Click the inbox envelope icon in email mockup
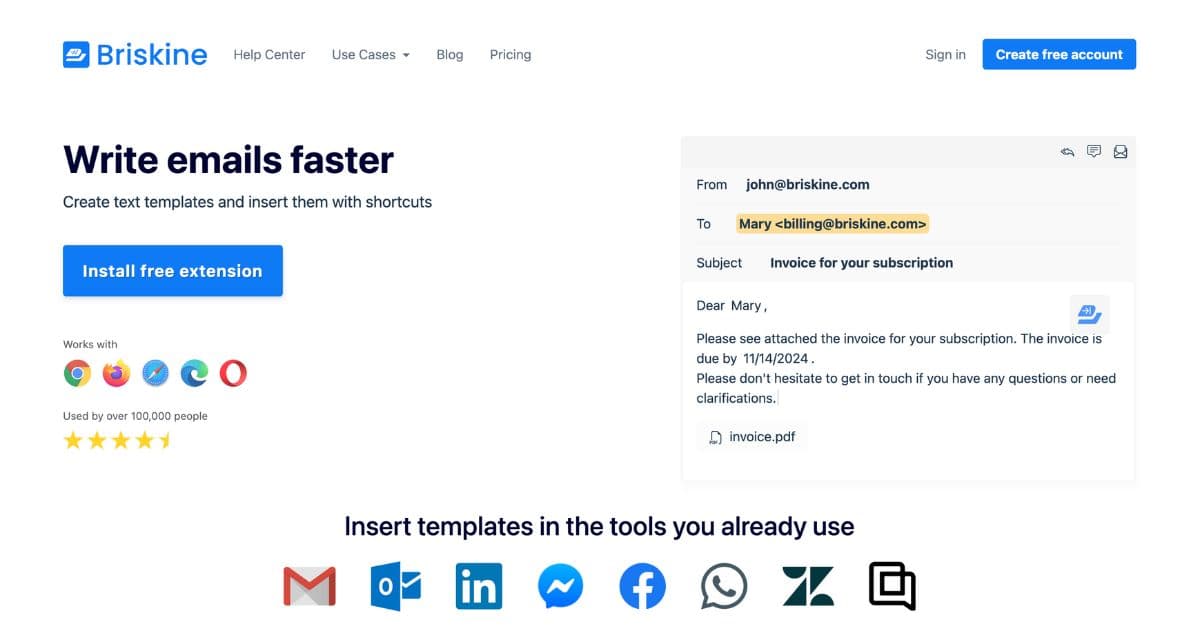This screenshot has height=630, width=1200. coord(1120,152)
